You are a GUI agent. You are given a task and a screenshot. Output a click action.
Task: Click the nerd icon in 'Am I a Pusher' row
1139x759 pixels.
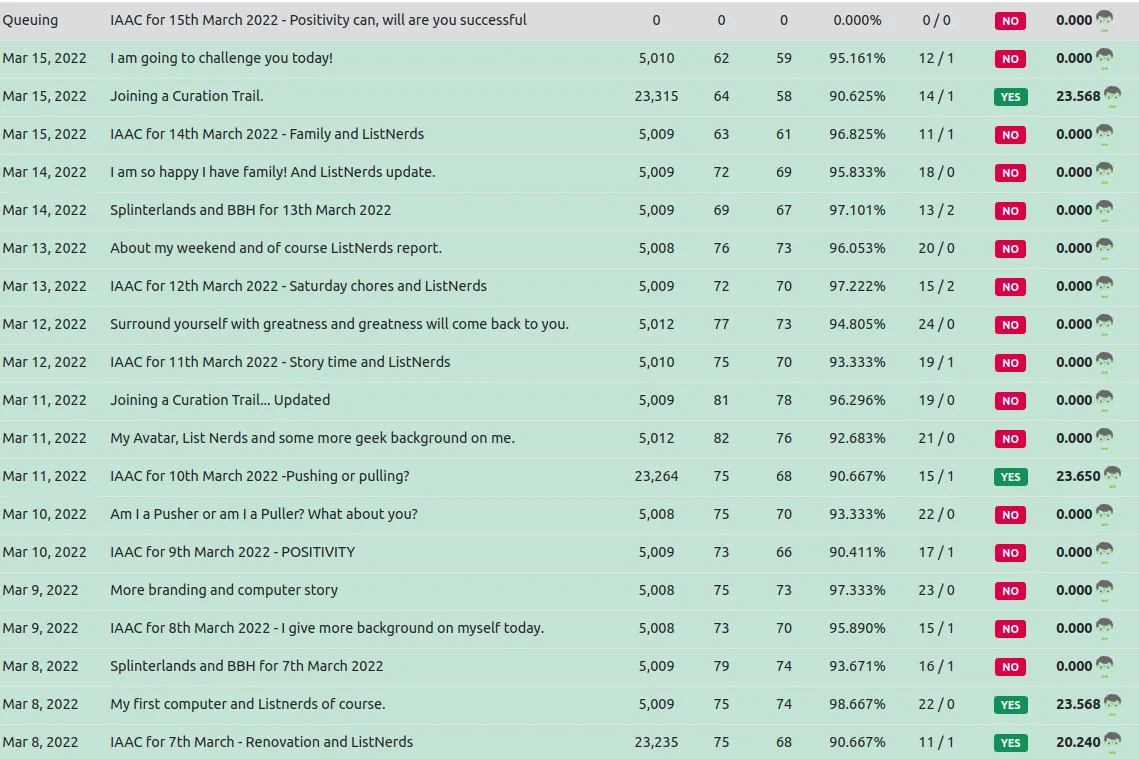[1104, 515]
